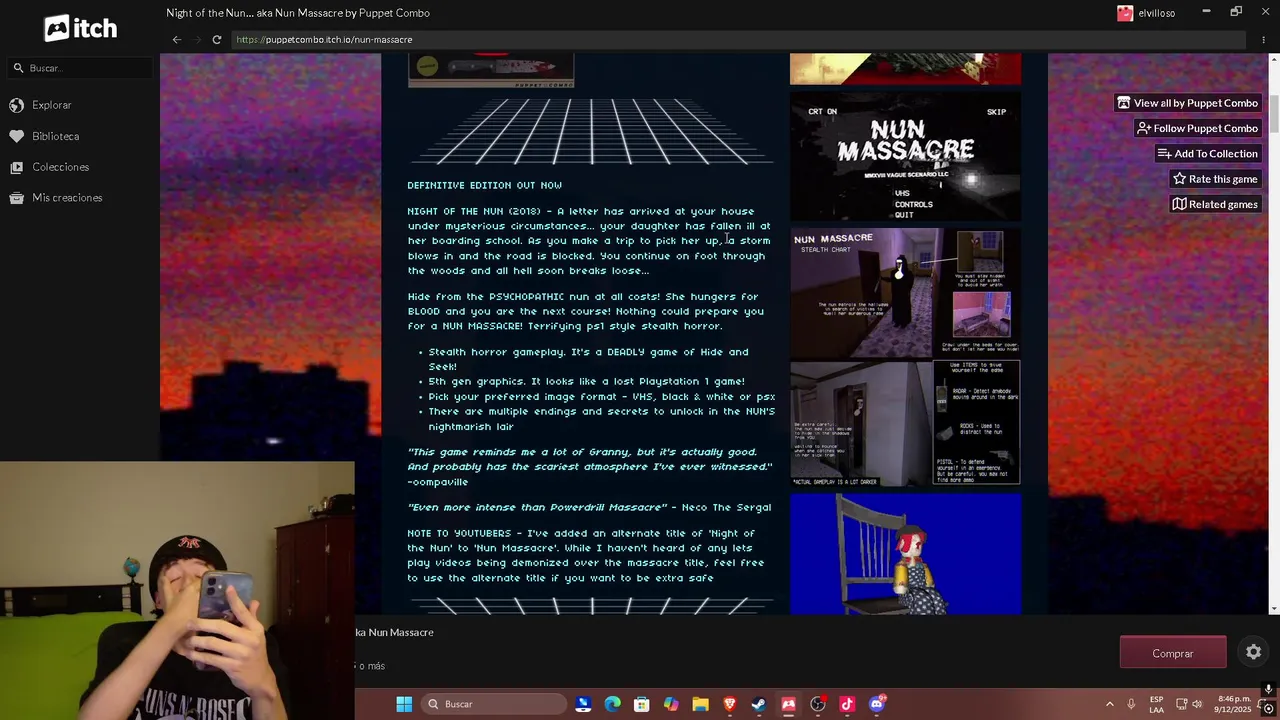Open Microsoft Store from the taskbar
Screen dimensions: 1280x720
(x=642, y=704)
